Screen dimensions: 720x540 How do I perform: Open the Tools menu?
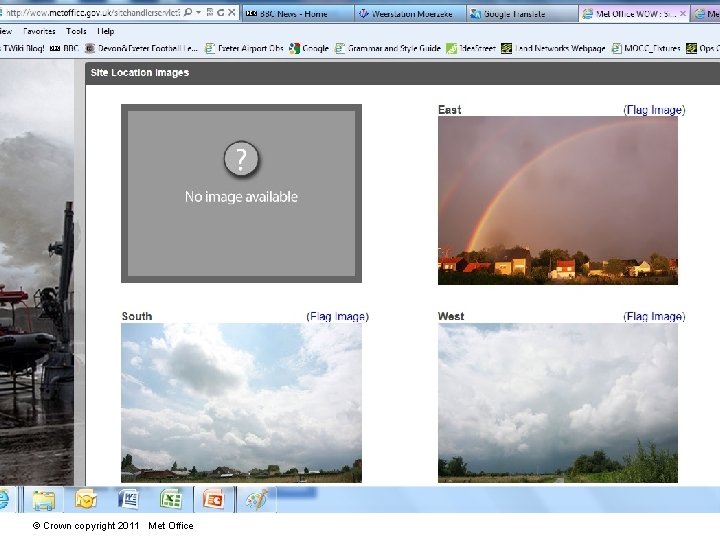coord(76,31)
